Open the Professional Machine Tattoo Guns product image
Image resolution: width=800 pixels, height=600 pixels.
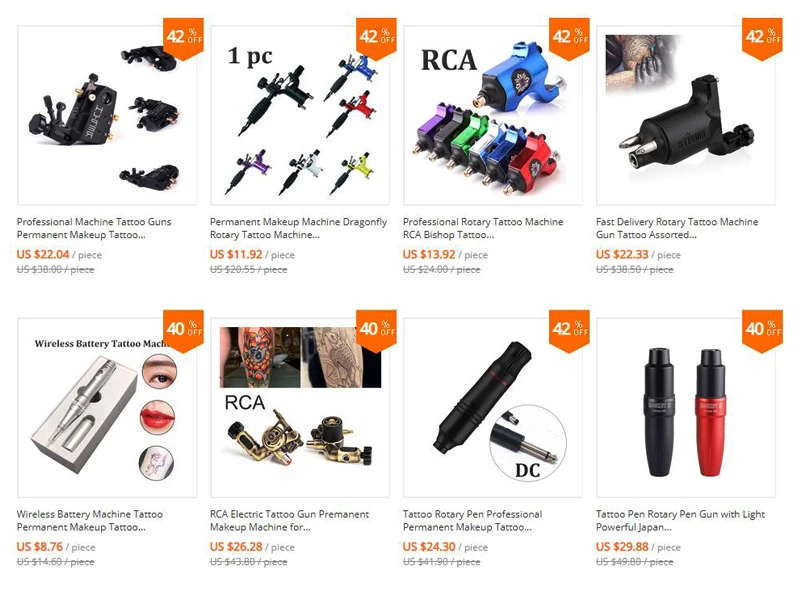point(107,115)
